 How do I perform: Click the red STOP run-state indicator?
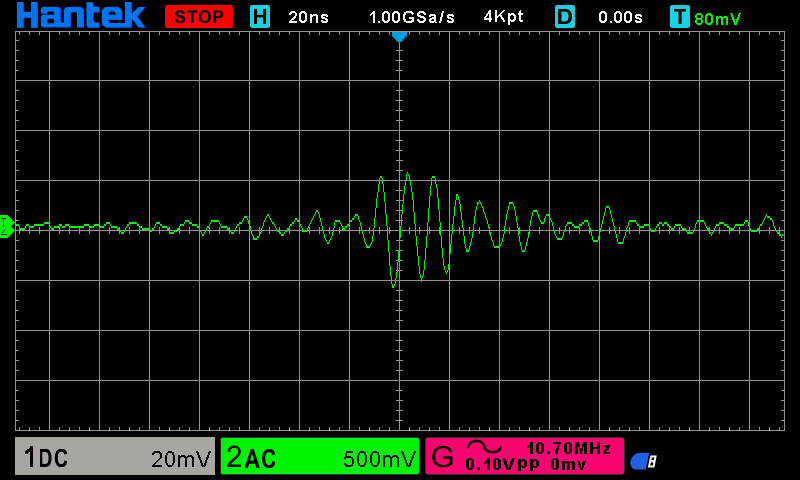(199, 17)
